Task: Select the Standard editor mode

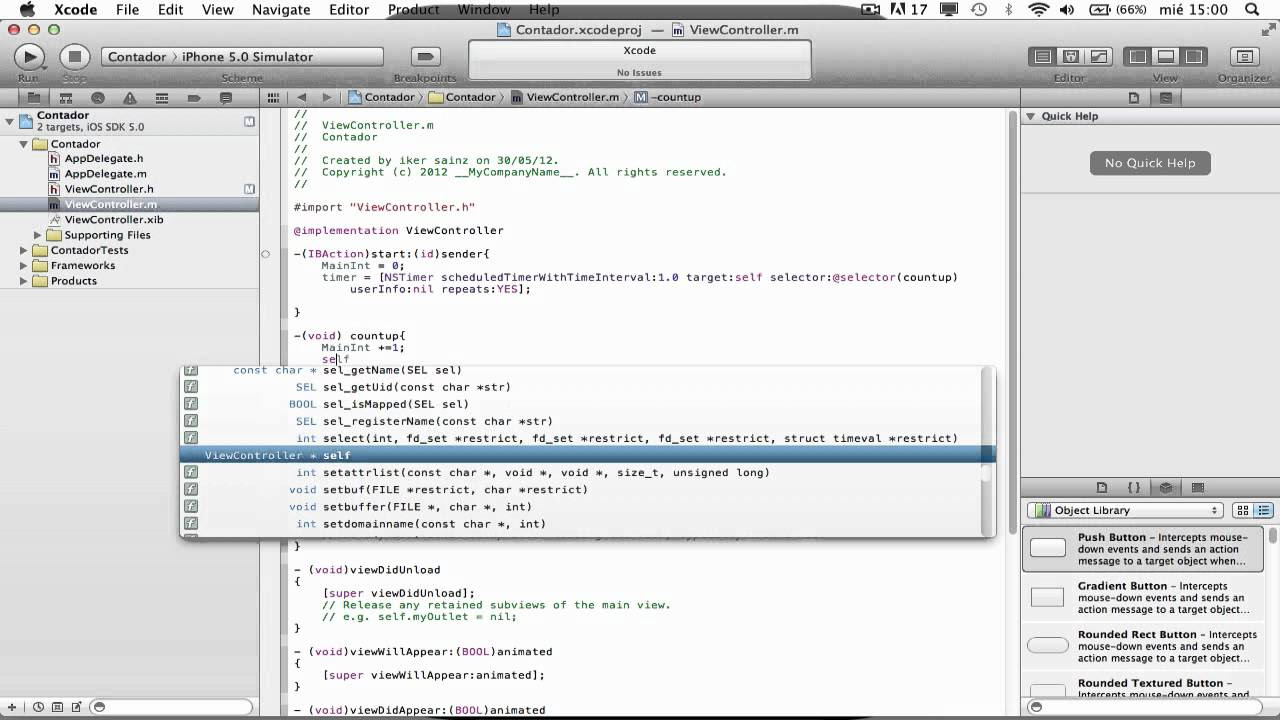Action: pos(1043,57)
